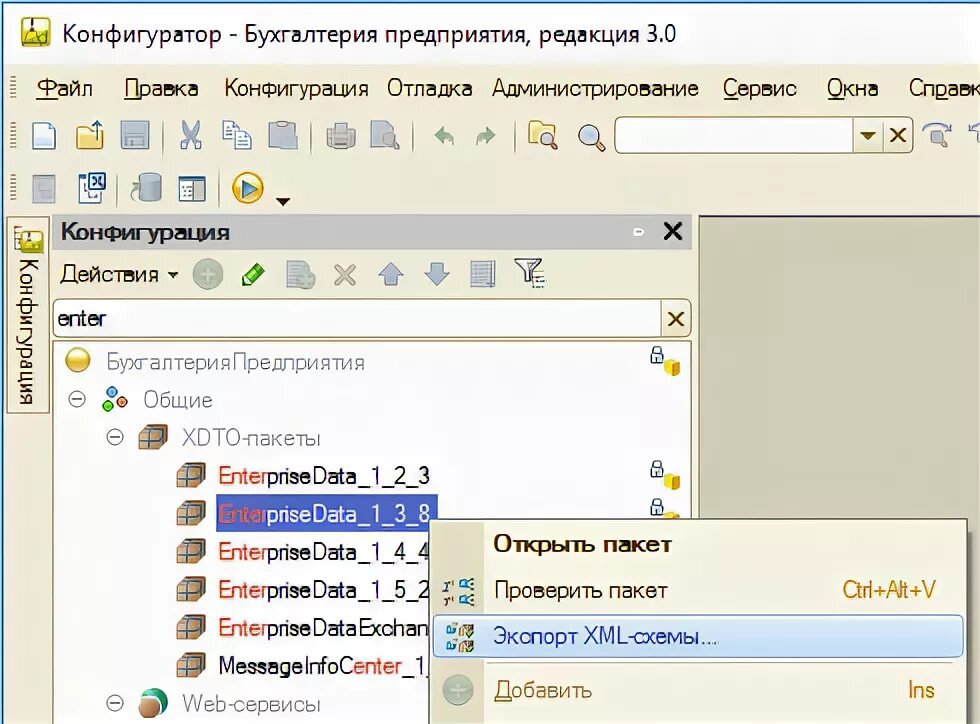Open the Действия dropdown
980x724 pixels.
119,274
